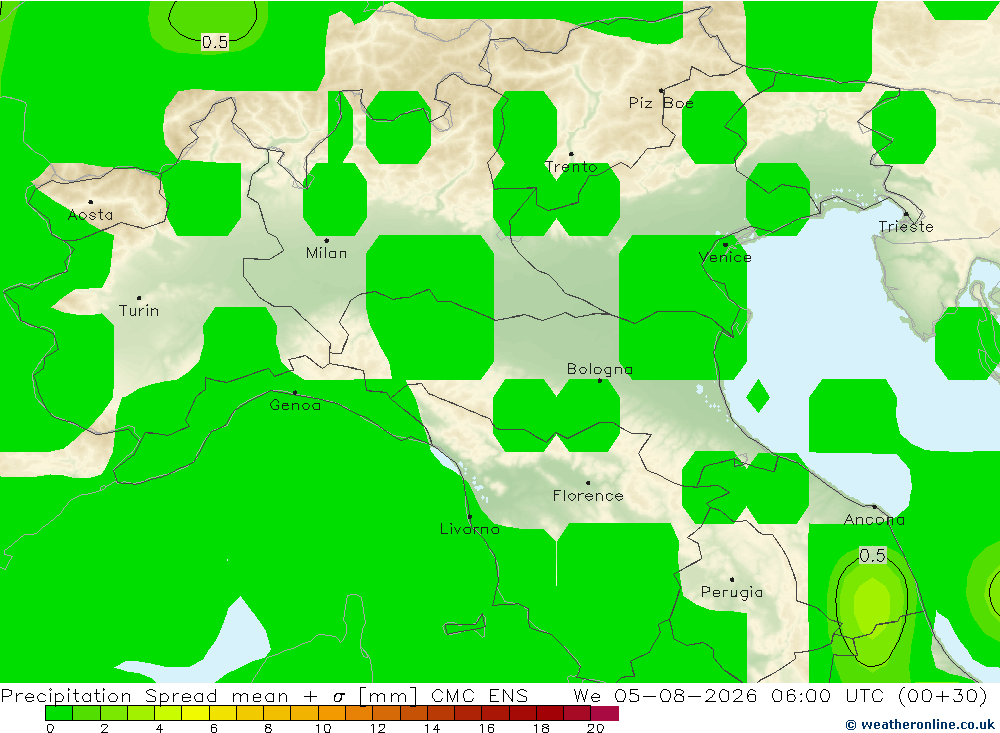
Task: Click the Perugia city dot marker
Action: pos(732,579)
